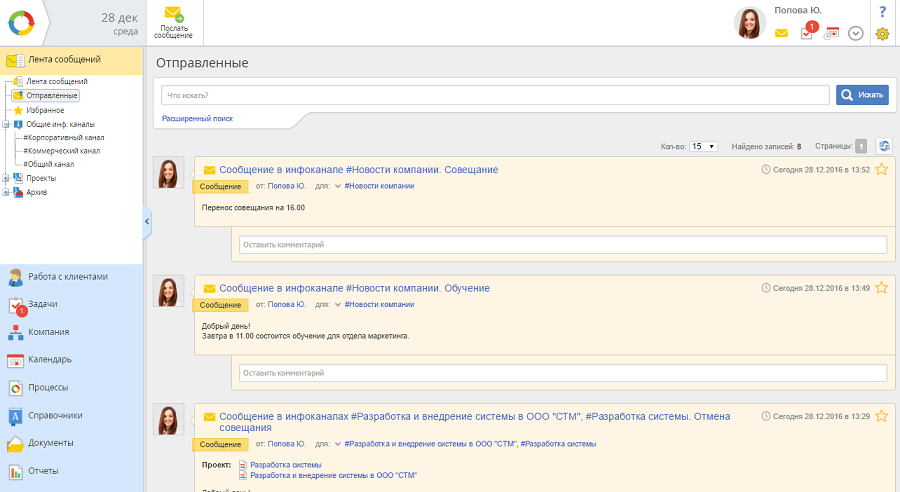Screen dimensions: 900x492
Task: Open Избранное in the tree
Action: (45, 110)
